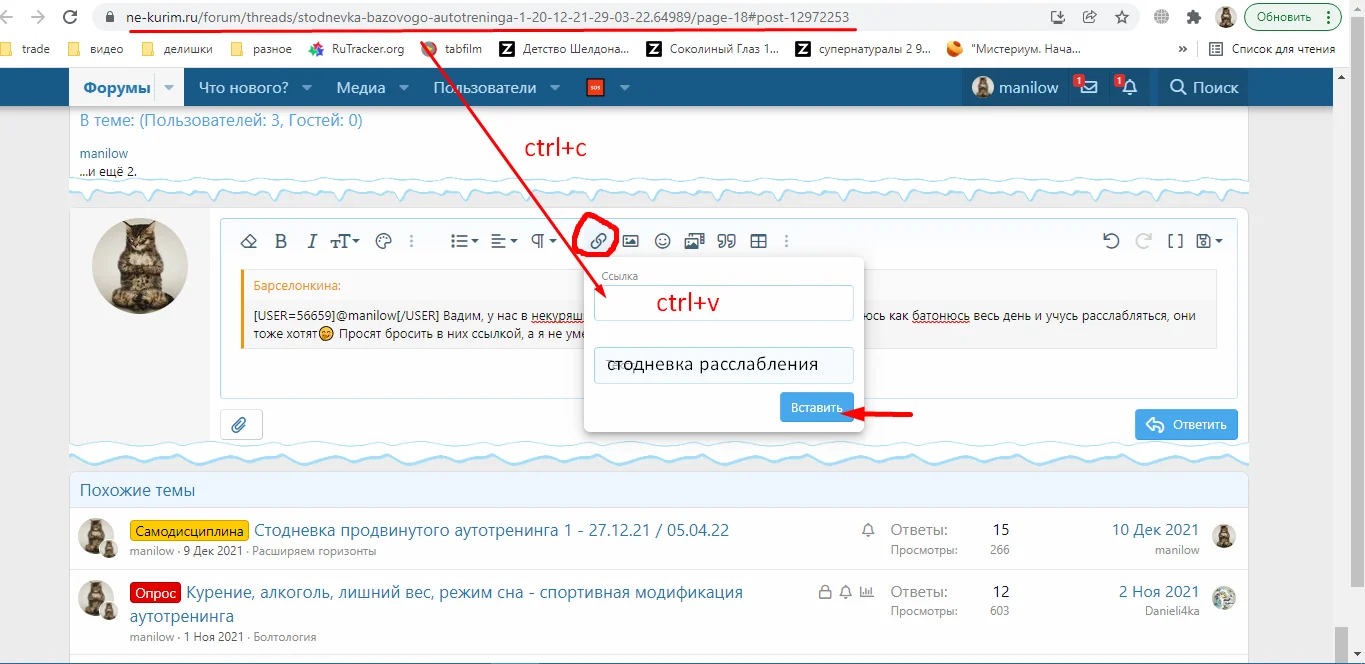The height and width of the screenshot is (664, 1365).
Task: Bookmark this page with star icon
Action: (1122, 17)
